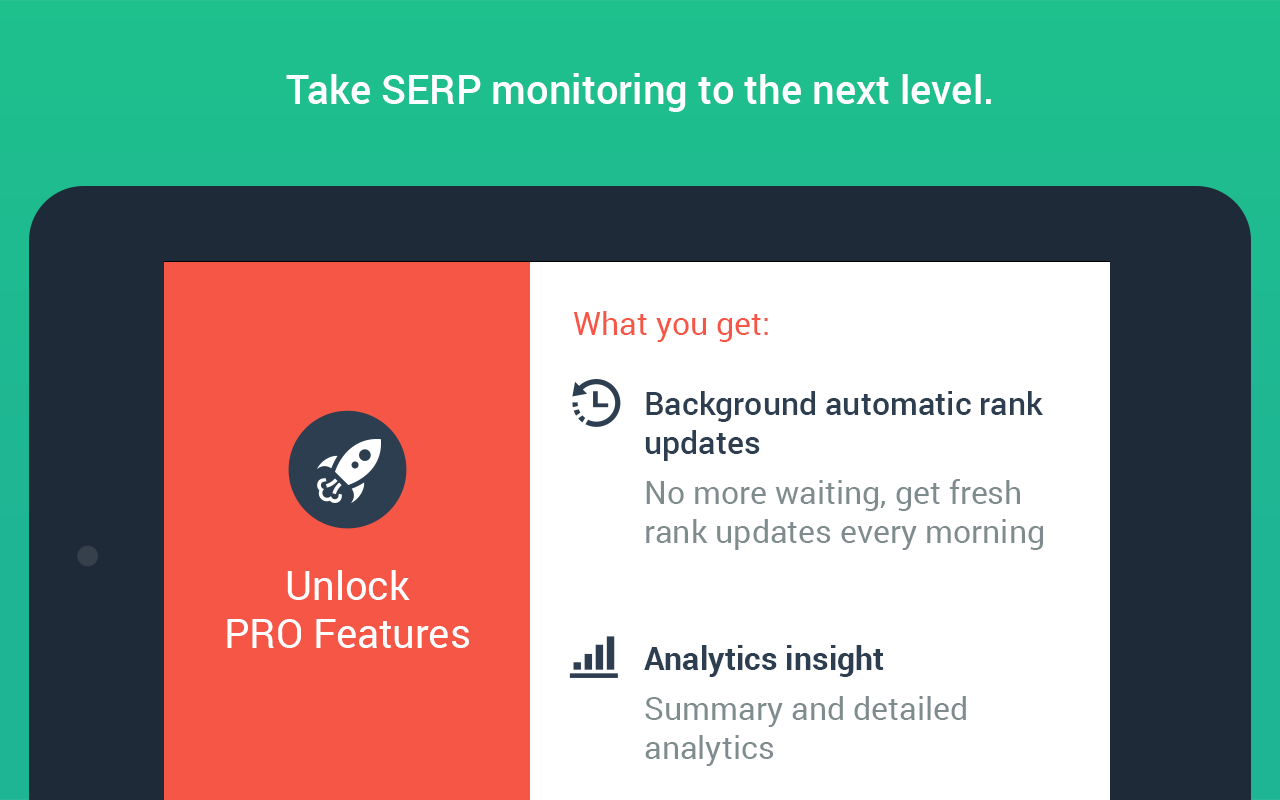The height and width of the screenshot is (800, 1280).
Task: Tap the 'Summary and detailed analytics' subtext
Action: coord(806,728)
